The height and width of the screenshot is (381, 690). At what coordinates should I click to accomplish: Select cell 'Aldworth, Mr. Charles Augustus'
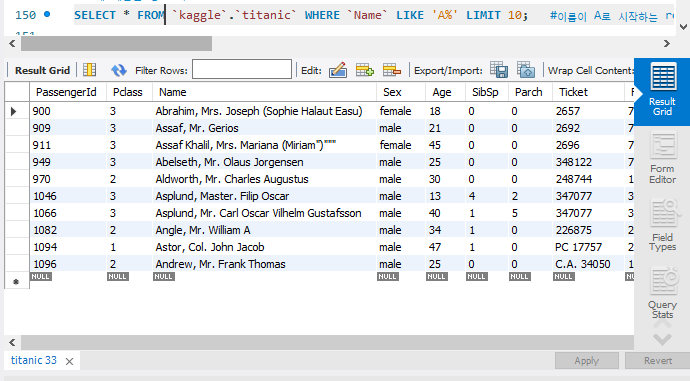click(264, 179)
